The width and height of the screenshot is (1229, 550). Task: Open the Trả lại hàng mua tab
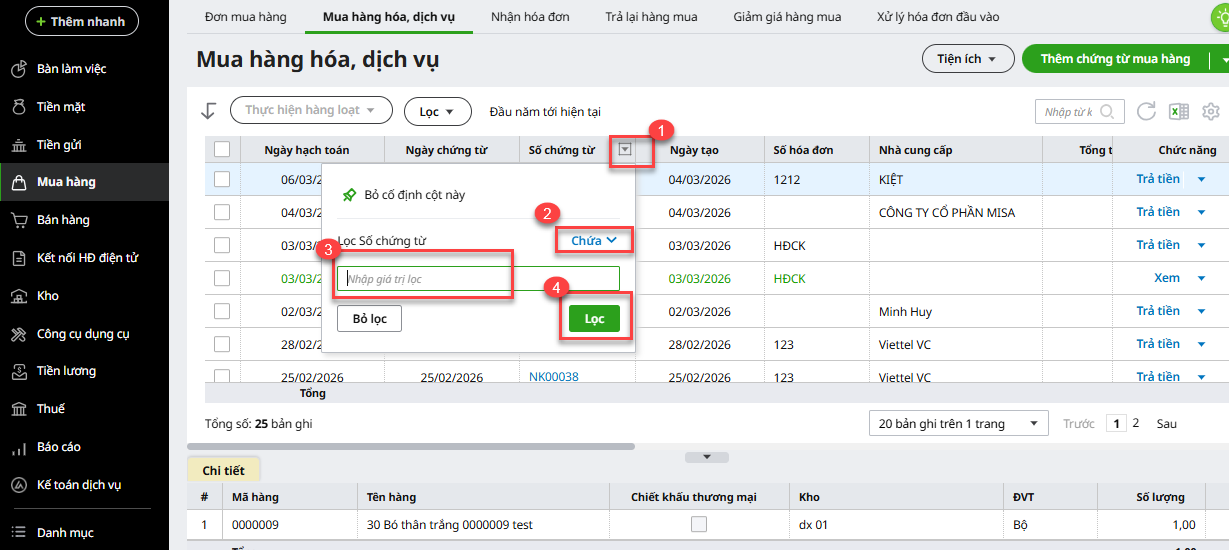651,17
